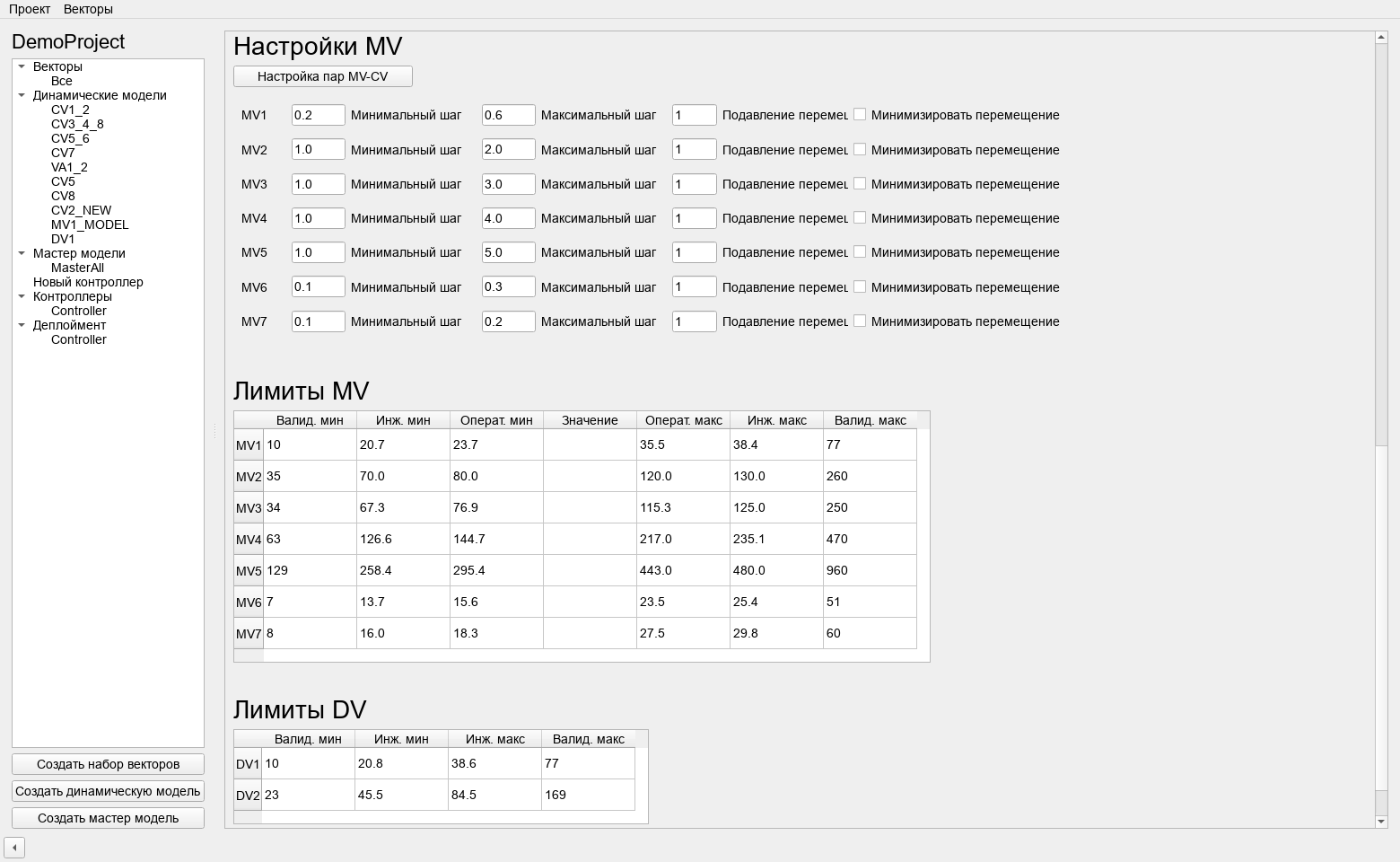Select 'CV2_NEW' dynamic model in tree
Viewport: 1400px width, 862px height.
[82, 210]
